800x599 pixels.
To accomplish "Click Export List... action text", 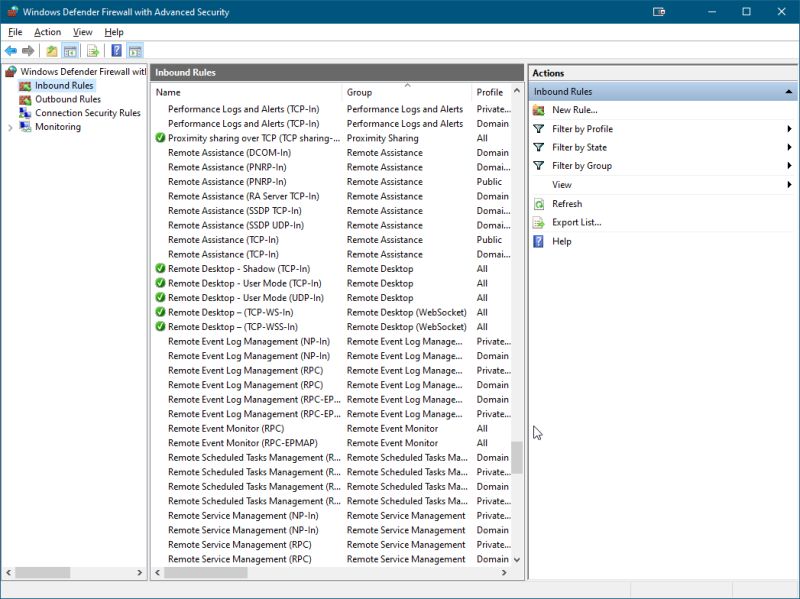I will pos(577,222).
